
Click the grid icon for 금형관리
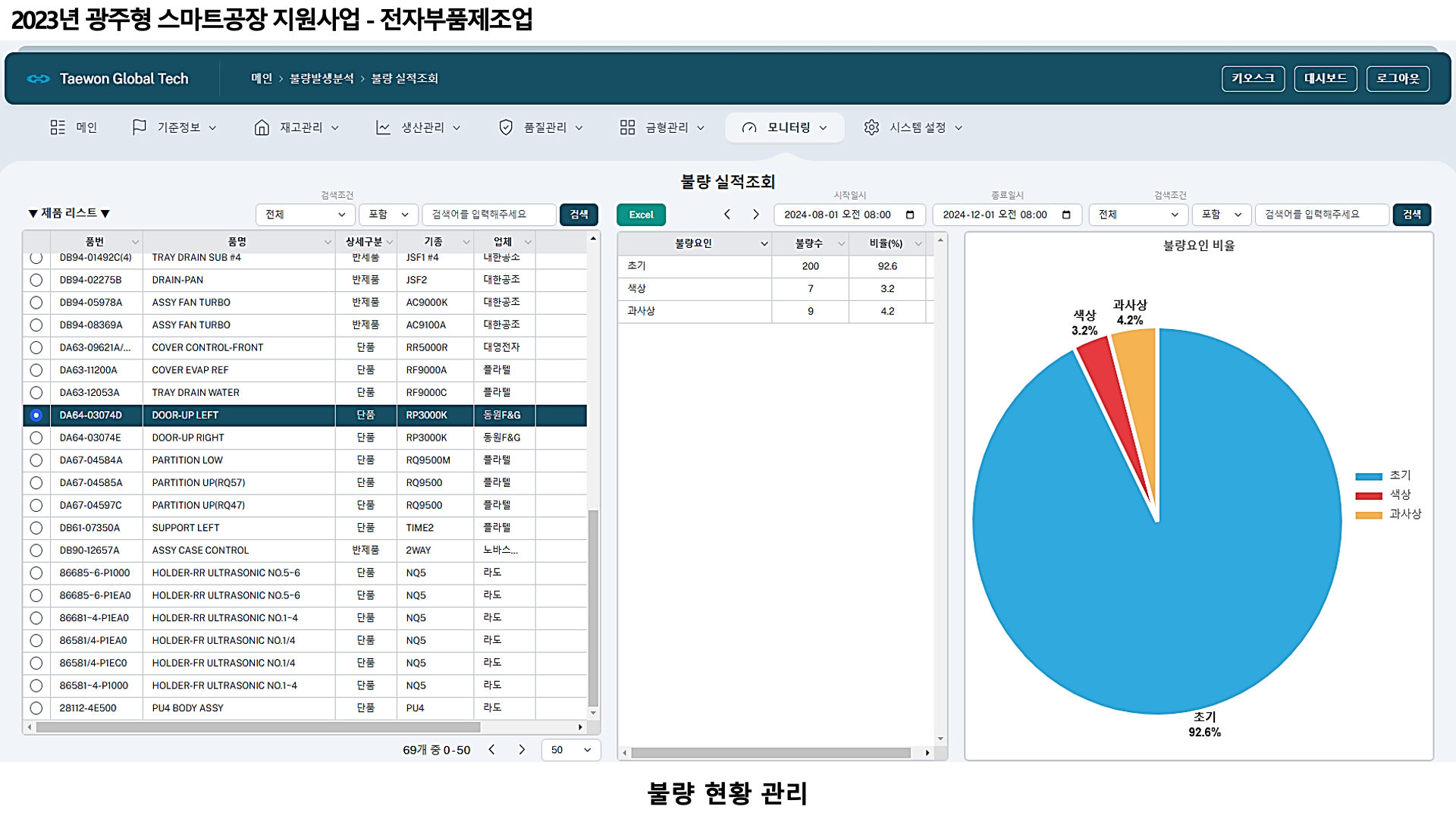pyautogui.click(x=627, y=127)
